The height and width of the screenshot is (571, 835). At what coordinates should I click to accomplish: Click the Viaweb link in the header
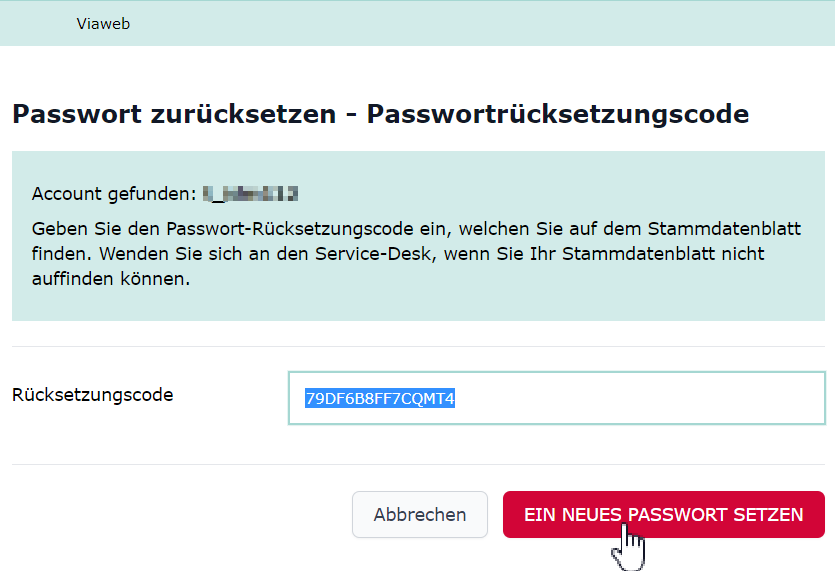tap(103, 24)
